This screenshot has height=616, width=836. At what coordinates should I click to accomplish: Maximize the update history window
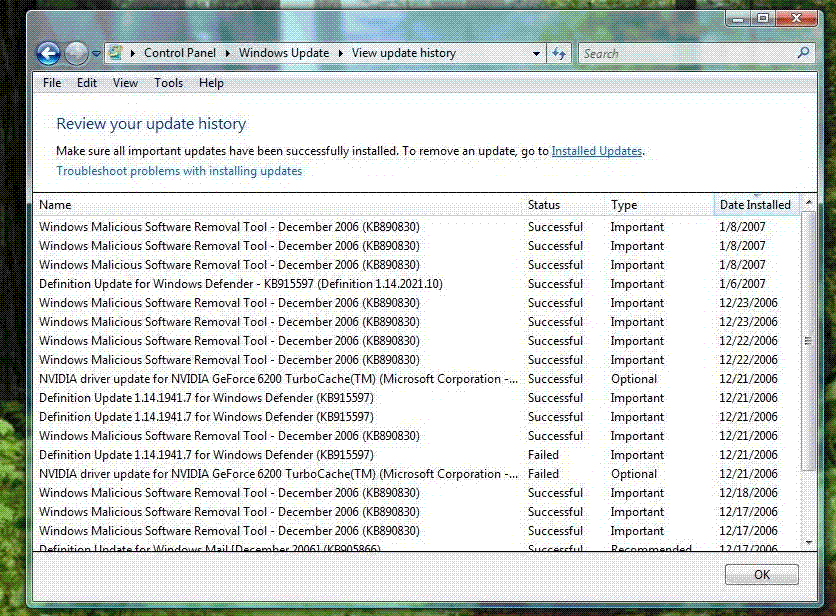pyautogui.click(x=763, y=19)
